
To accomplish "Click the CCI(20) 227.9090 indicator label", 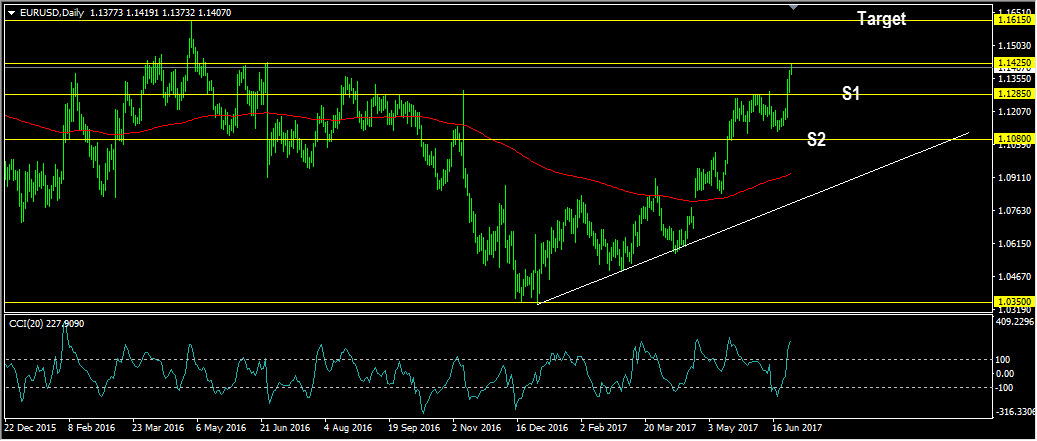I will click(46, 323).
